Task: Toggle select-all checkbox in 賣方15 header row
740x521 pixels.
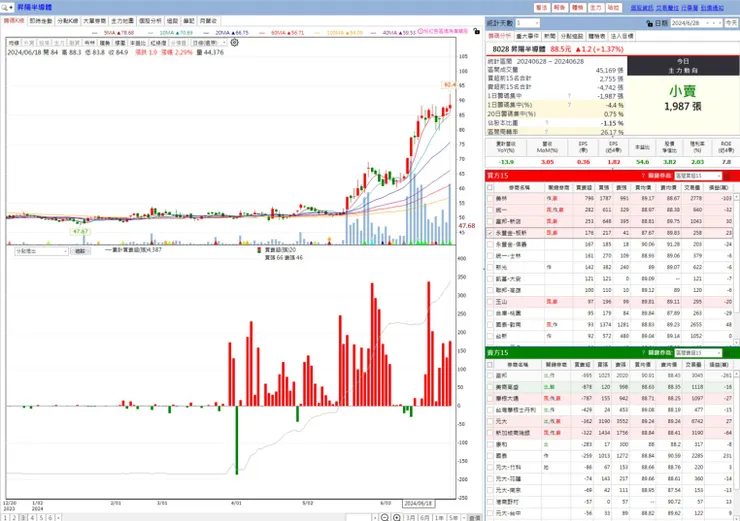Action: click(490, 364)
